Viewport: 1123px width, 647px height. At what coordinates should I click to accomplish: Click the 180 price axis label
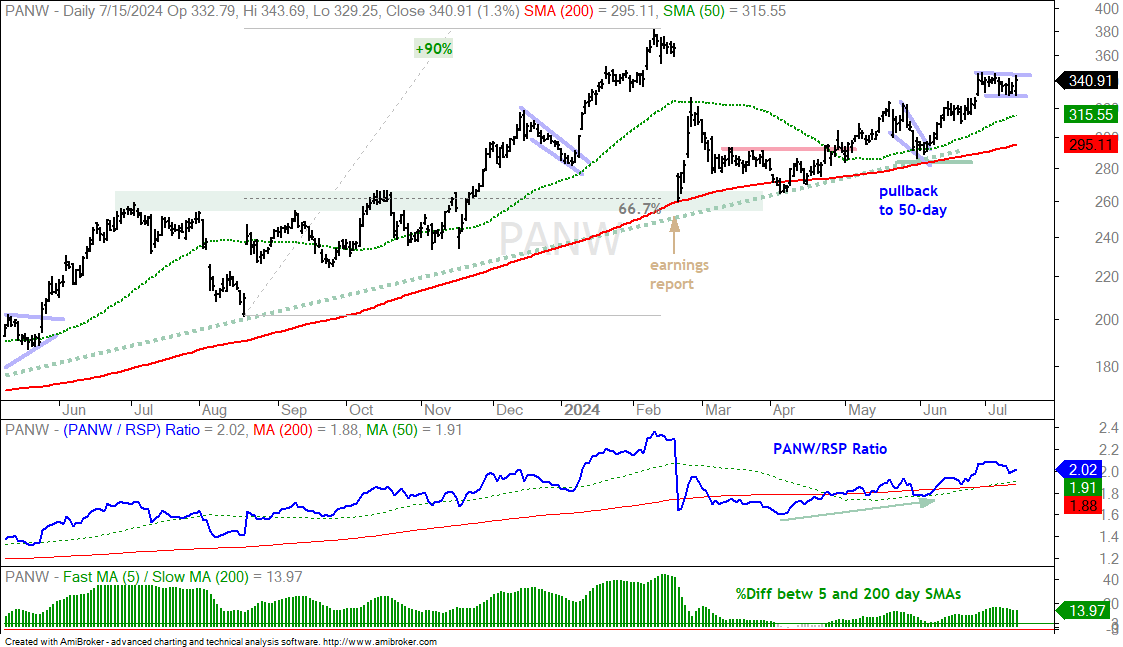point(1107,367)
